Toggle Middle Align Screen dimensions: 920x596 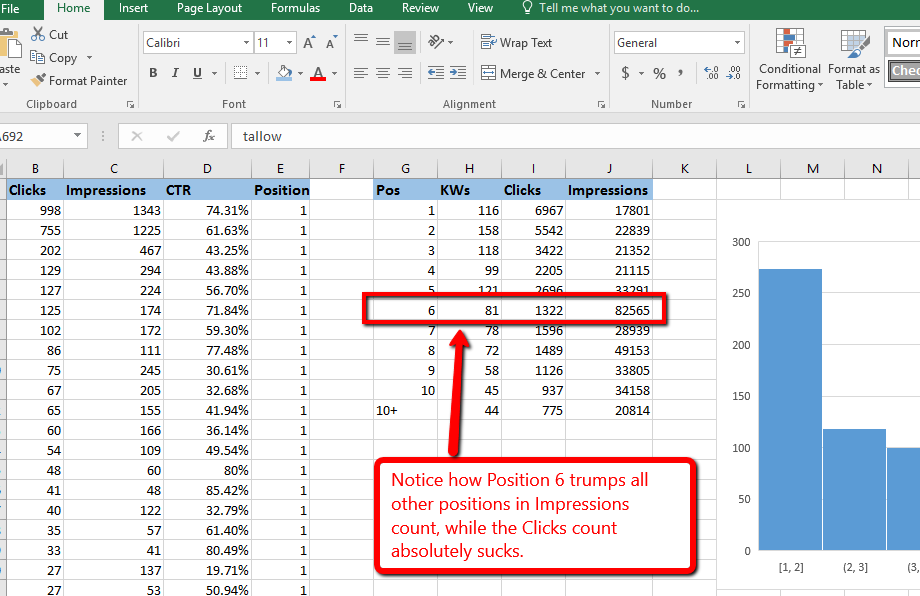tap(383, 42)
